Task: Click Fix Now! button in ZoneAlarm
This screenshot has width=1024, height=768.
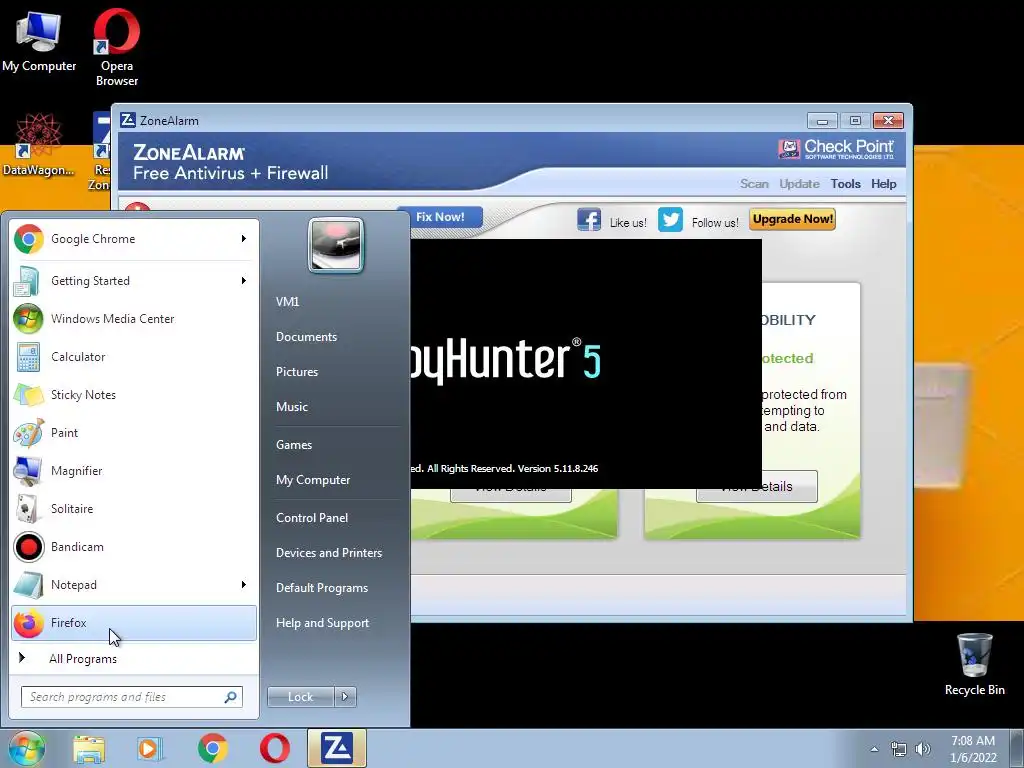Action: click(440, 217)
